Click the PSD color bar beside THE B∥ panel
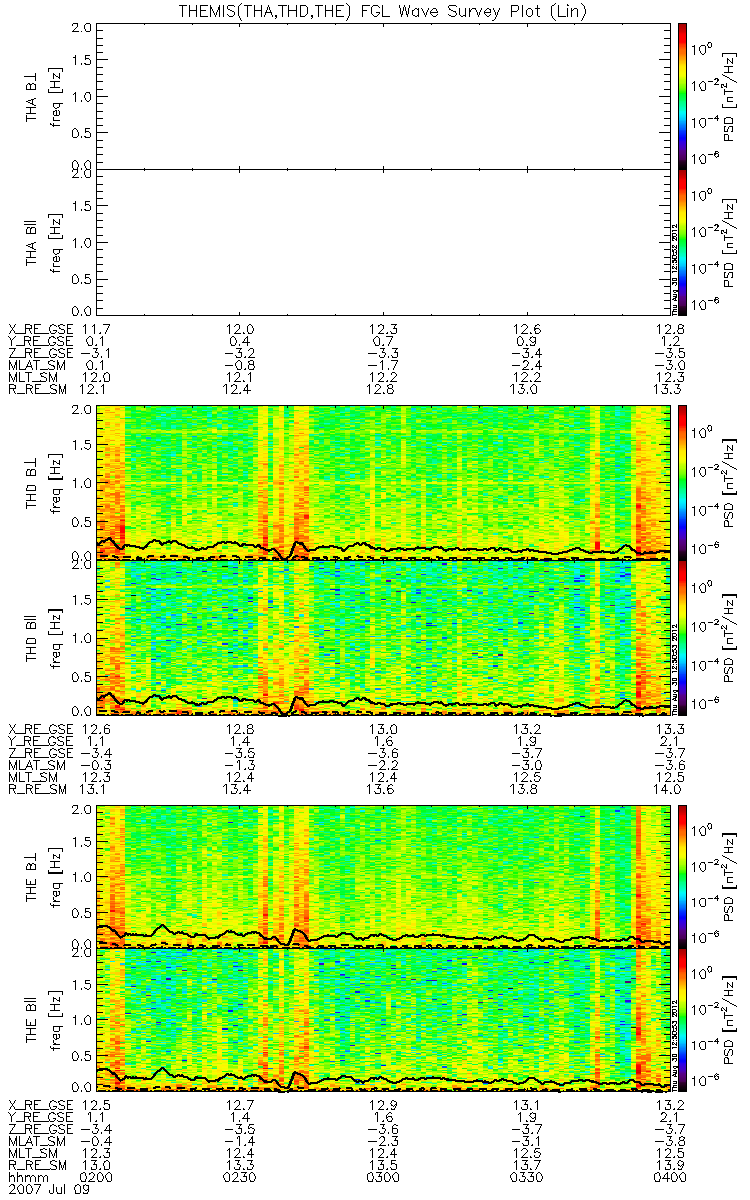Viewport: 750px width, 1200px height. coord(683,1020)
